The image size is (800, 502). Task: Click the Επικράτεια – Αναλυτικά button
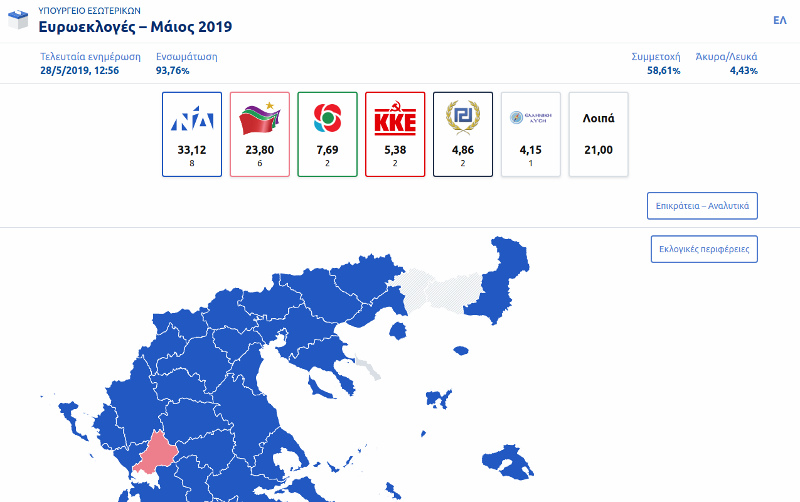702,206
